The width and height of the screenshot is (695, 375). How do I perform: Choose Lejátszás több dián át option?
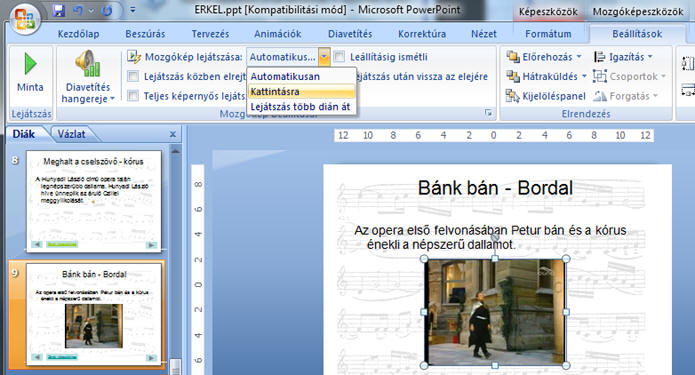point(301,107)
